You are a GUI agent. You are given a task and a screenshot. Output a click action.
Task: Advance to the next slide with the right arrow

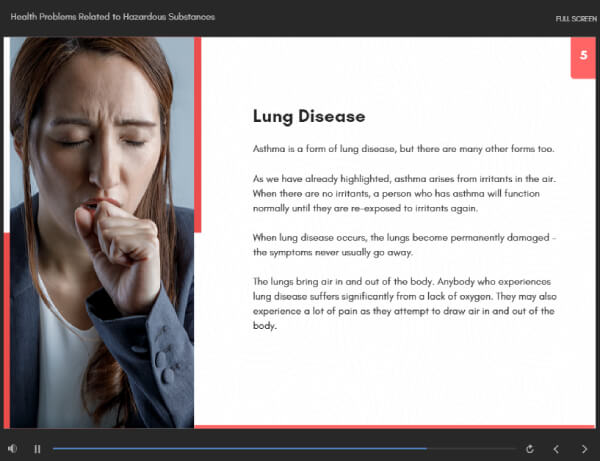(585, 449)
